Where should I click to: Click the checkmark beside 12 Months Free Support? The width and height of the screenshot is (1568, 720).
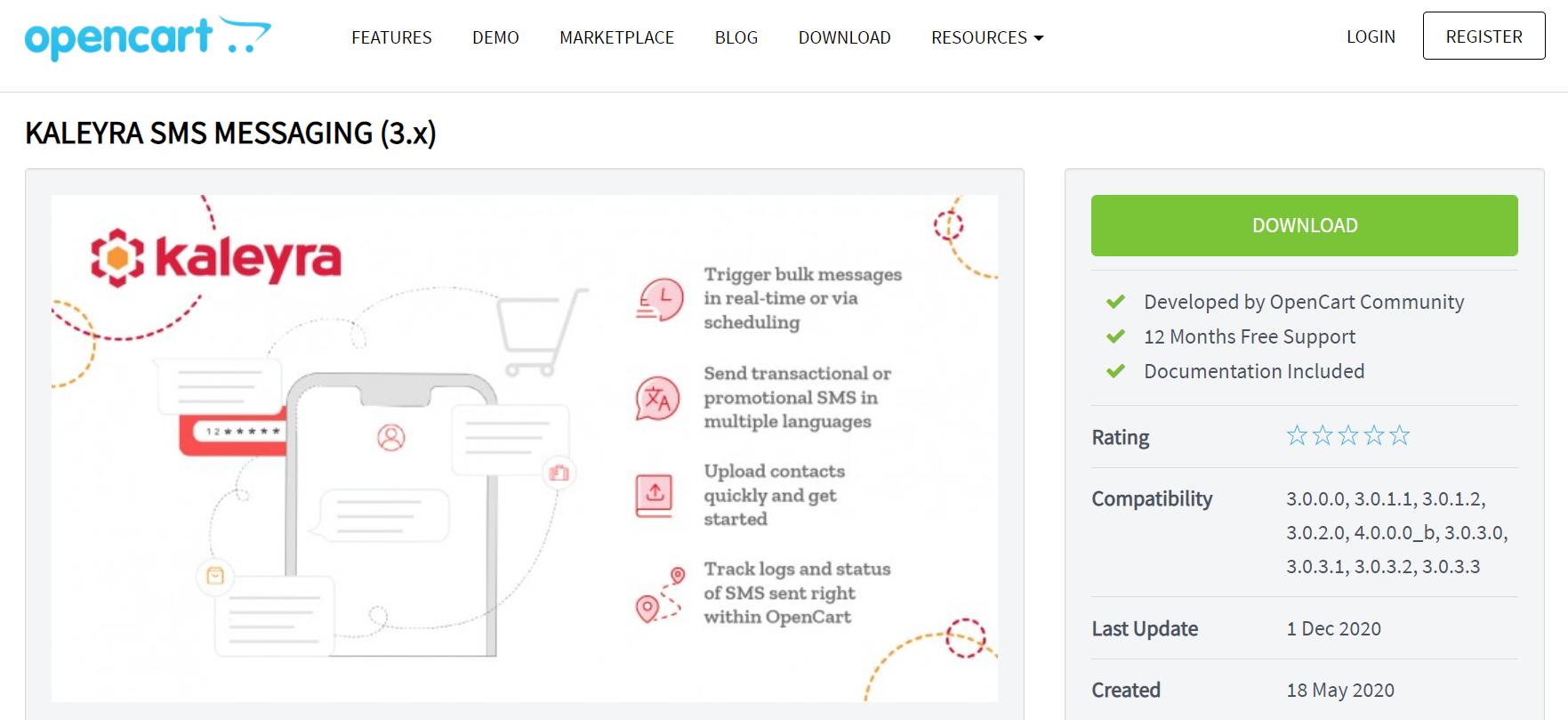pos(1115,336)
